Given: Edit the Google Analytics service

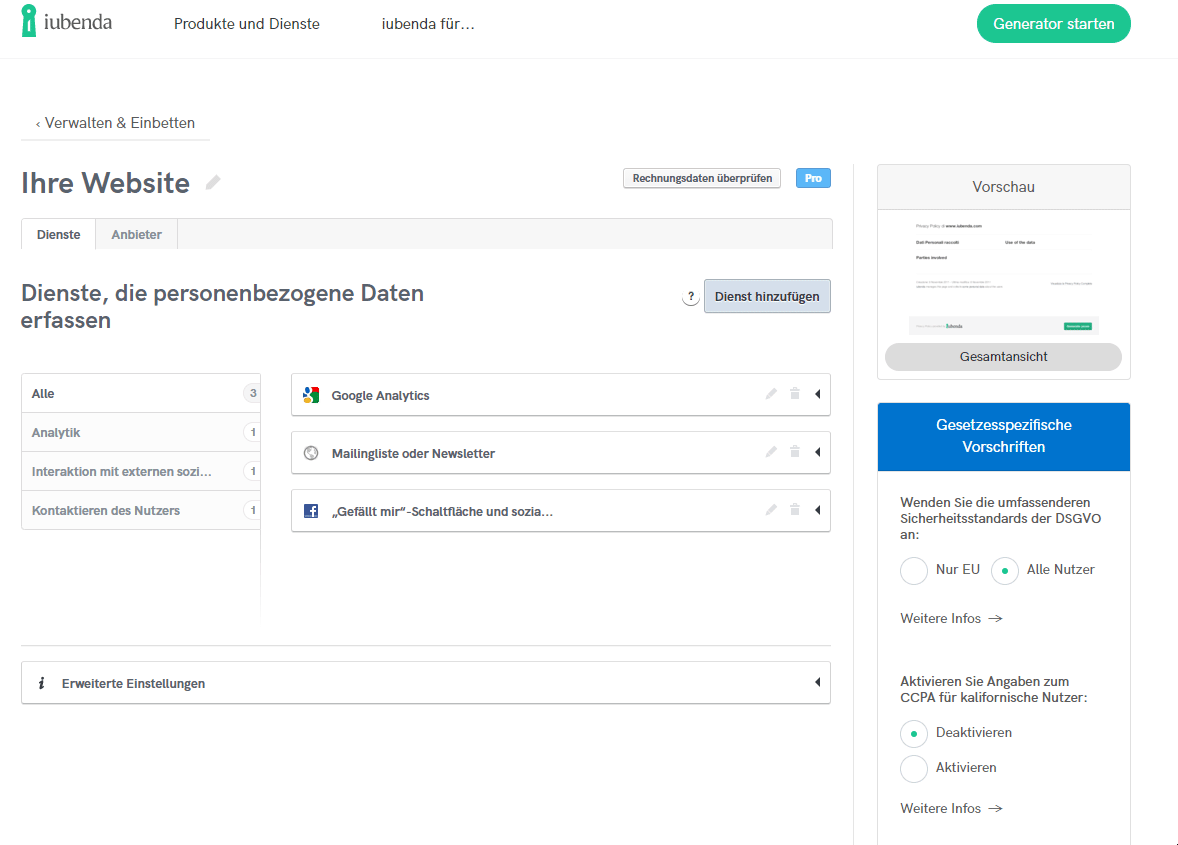Looking at the screenshot, I should [771, 395].
